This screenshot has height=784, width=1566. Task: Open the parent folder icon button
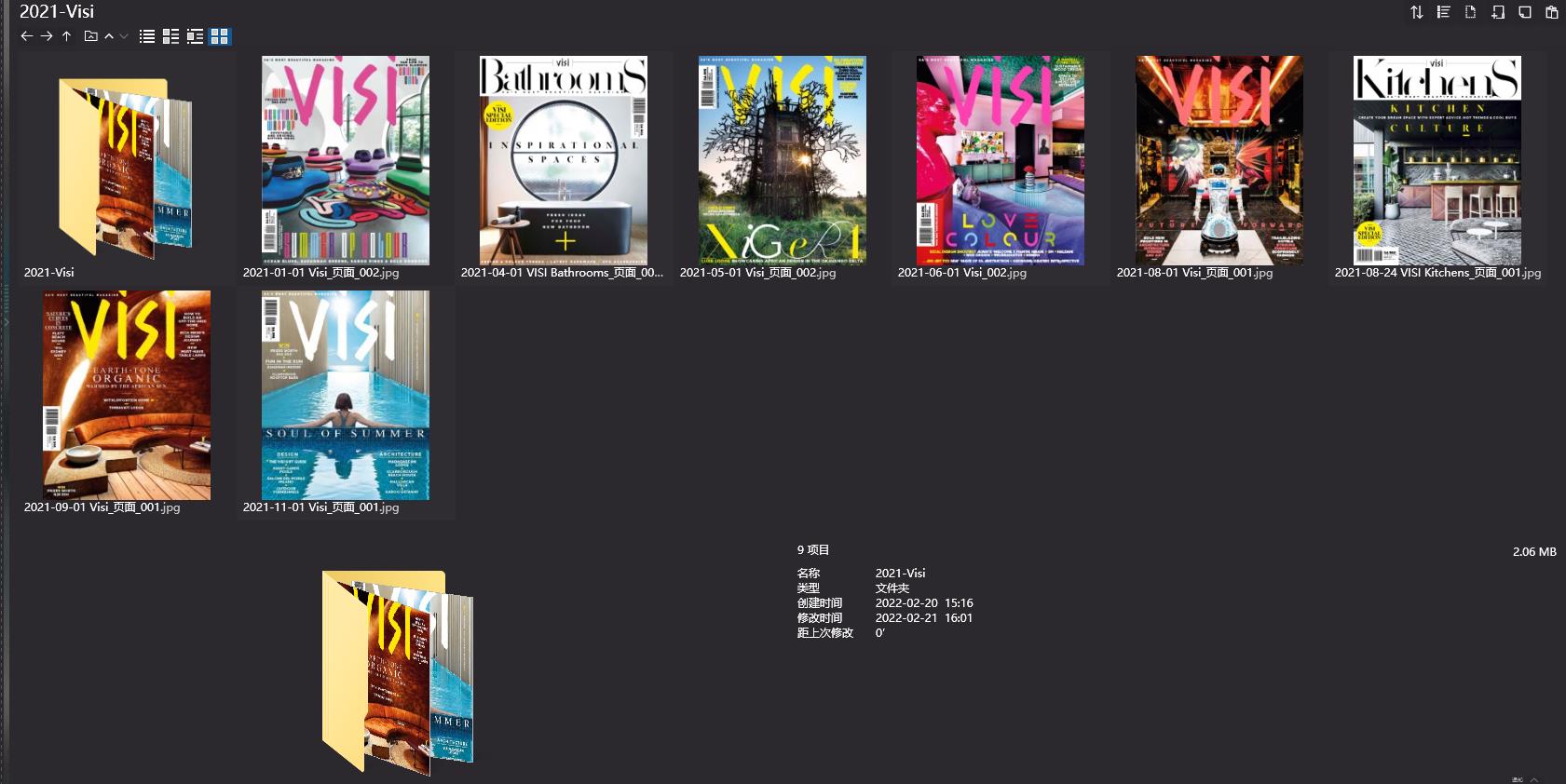pos(90,36)
